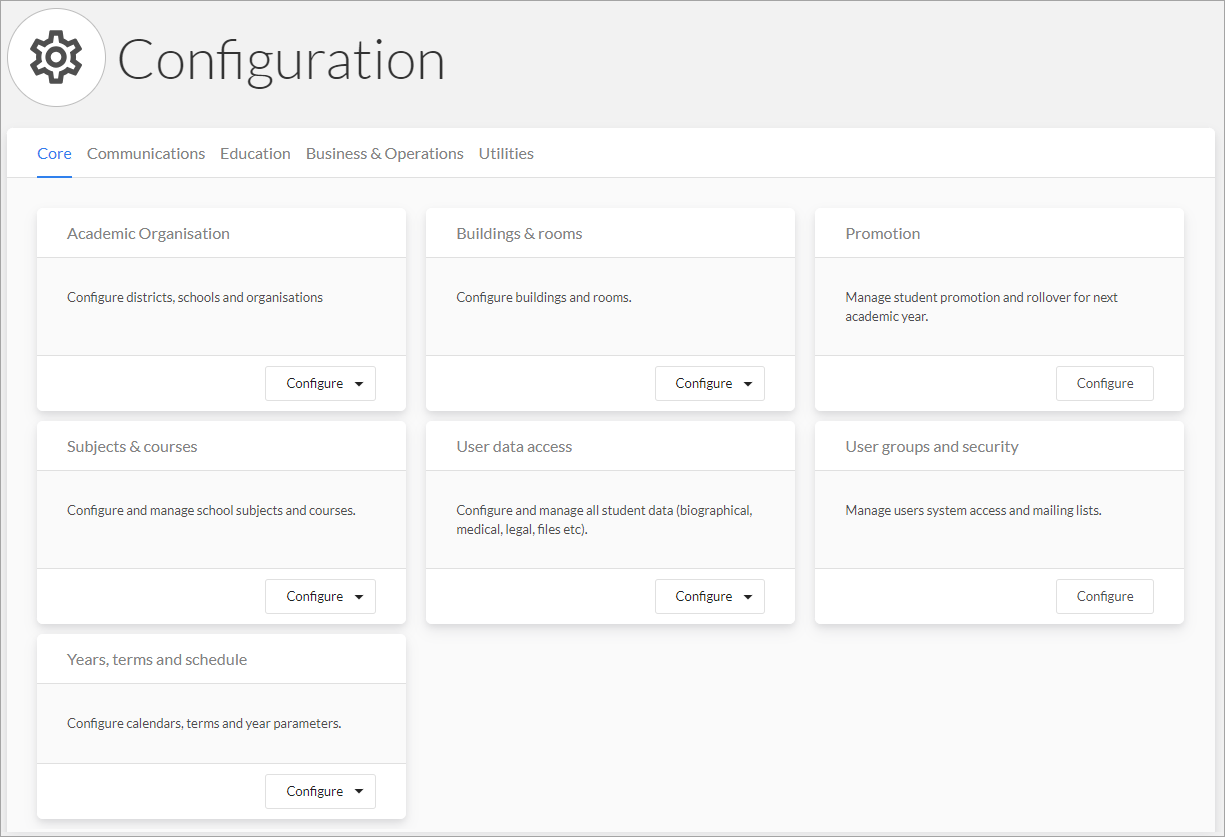Click Configure on the Buildings & rooms card
This screenshot has width=1225, height=837.
click(x=702, y=383)
